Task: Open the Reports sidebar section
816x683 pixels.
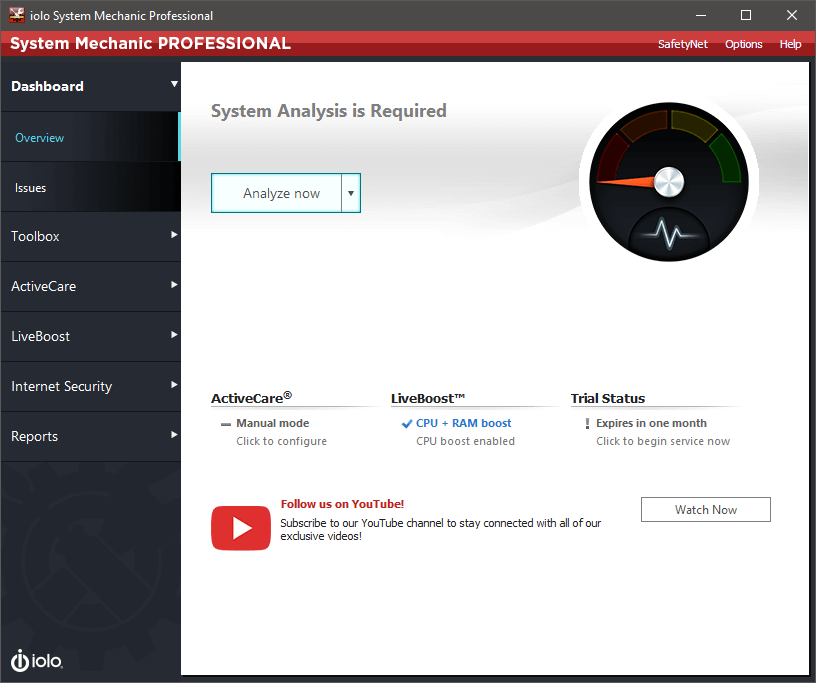Action: pyautogui.click(x=90, y=436)
